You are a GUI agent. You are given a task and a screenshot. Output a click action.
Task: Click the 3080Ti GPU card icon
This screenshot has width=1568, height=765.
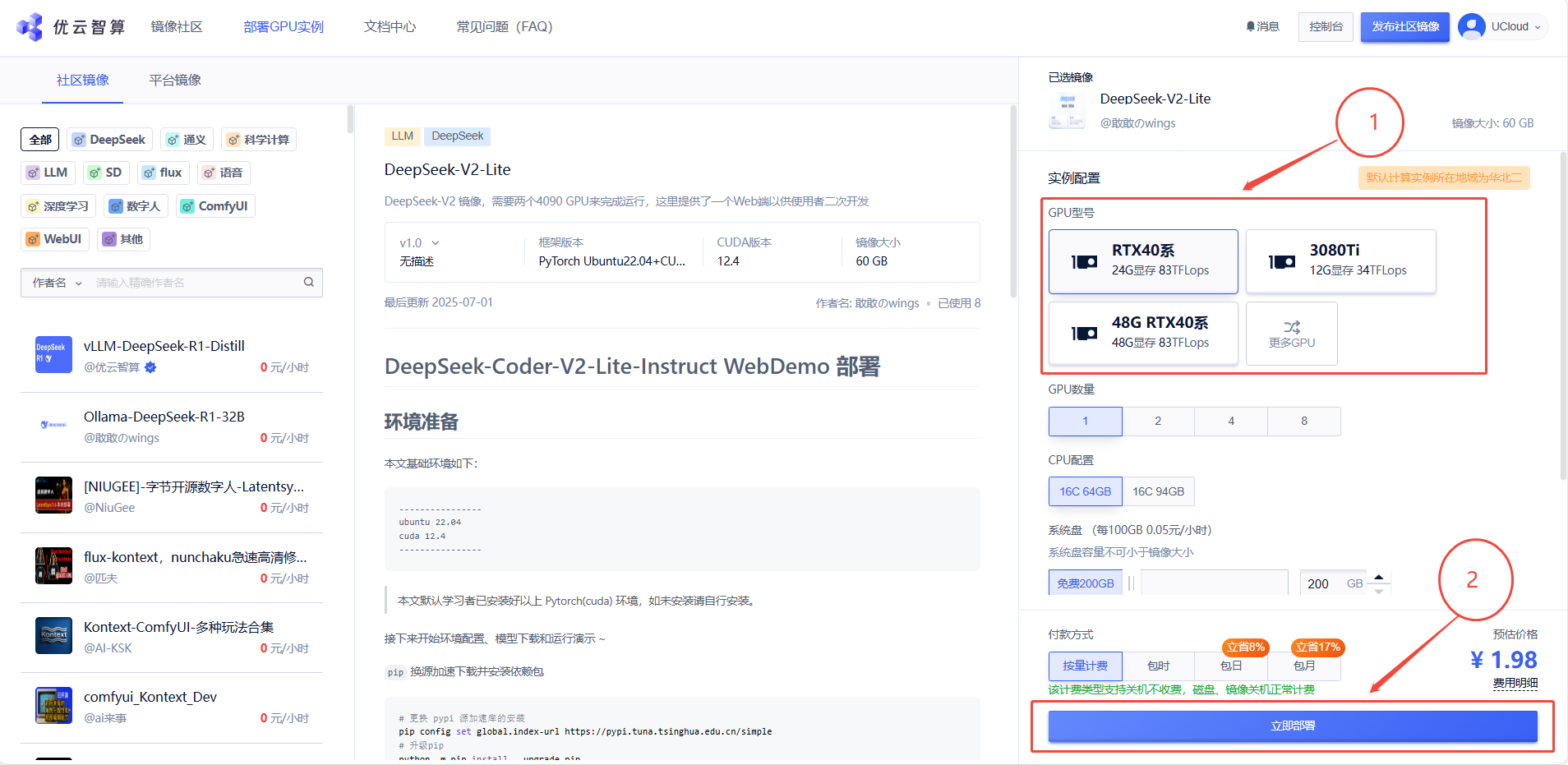1281,262
